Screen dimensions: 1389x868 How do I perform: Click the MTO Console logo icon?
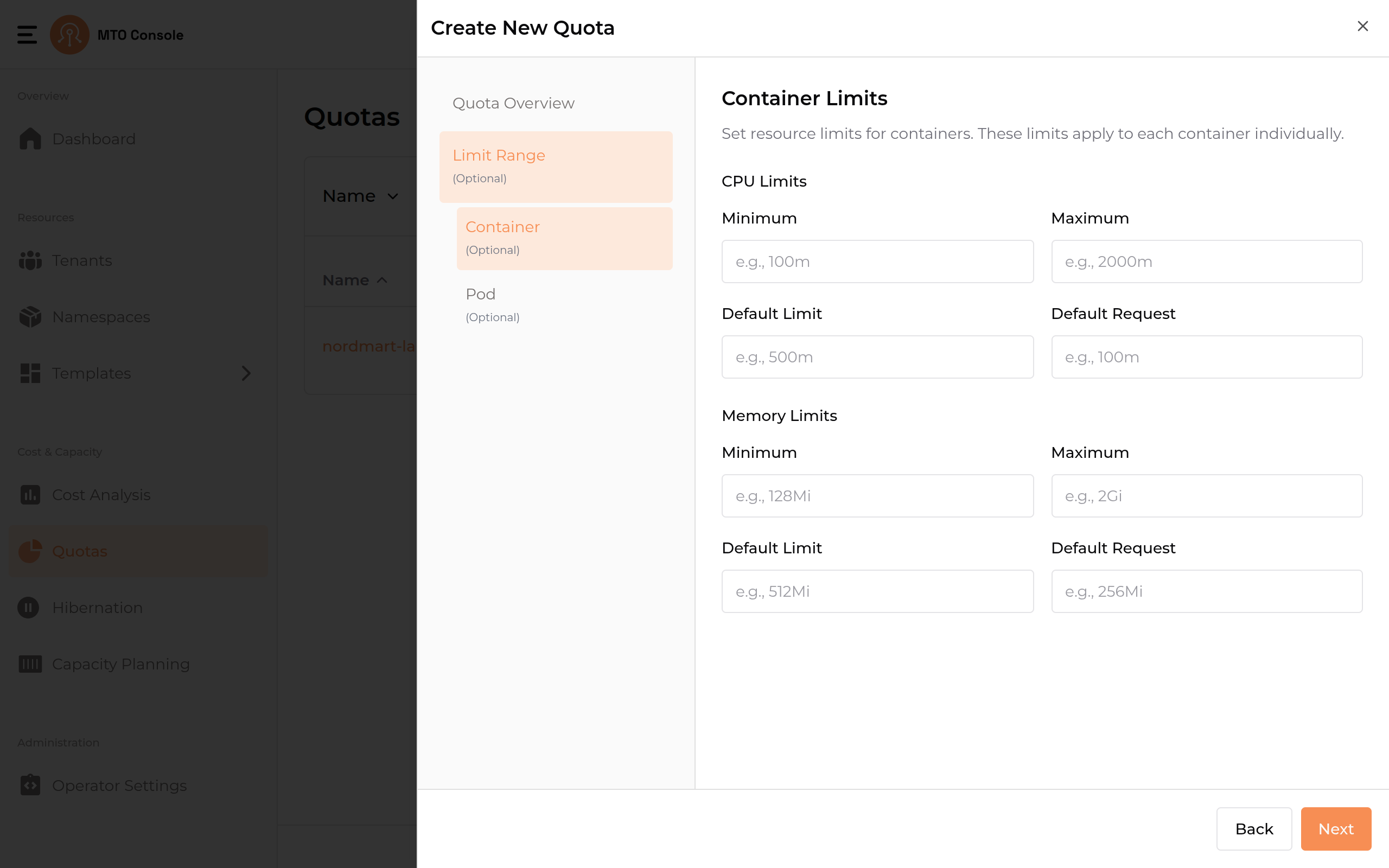click(69, 34)
